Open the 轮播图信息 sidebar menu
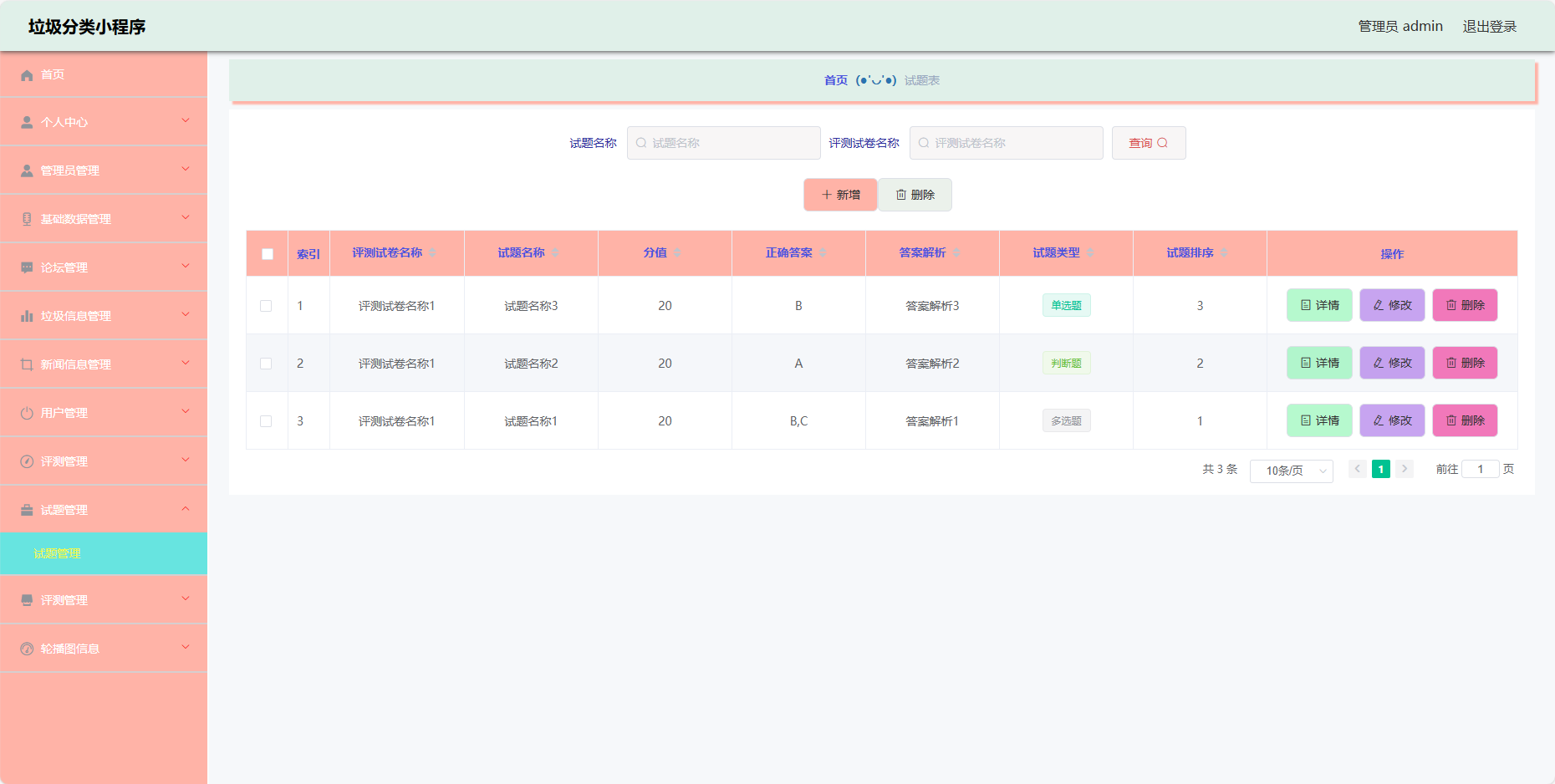Screen dimensions: 1555x784 (x=104, y=649)
